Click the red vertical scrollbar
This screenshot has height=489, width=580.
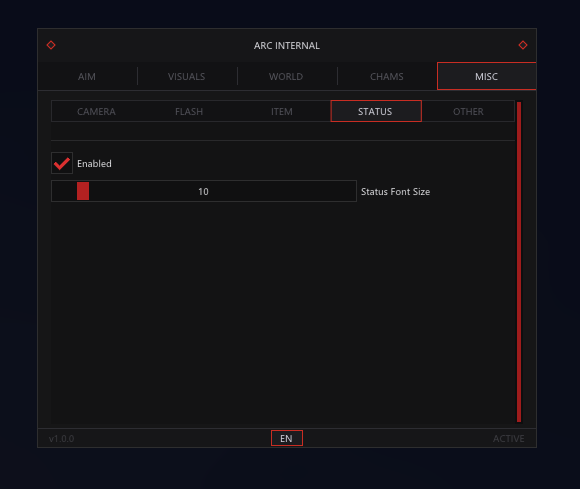(519, 262)
